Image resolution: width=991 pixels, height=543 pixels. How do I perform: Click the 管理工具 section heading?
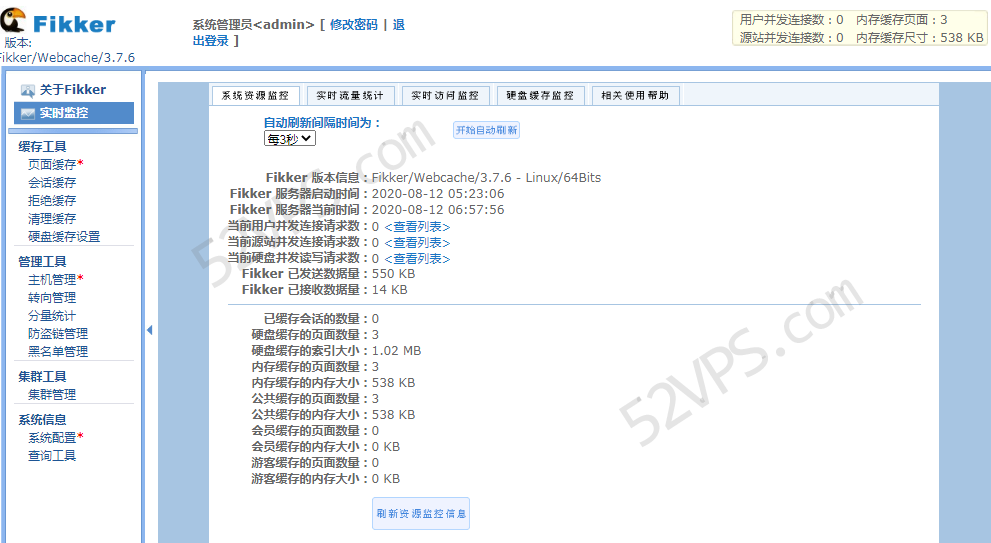(42, 262)
